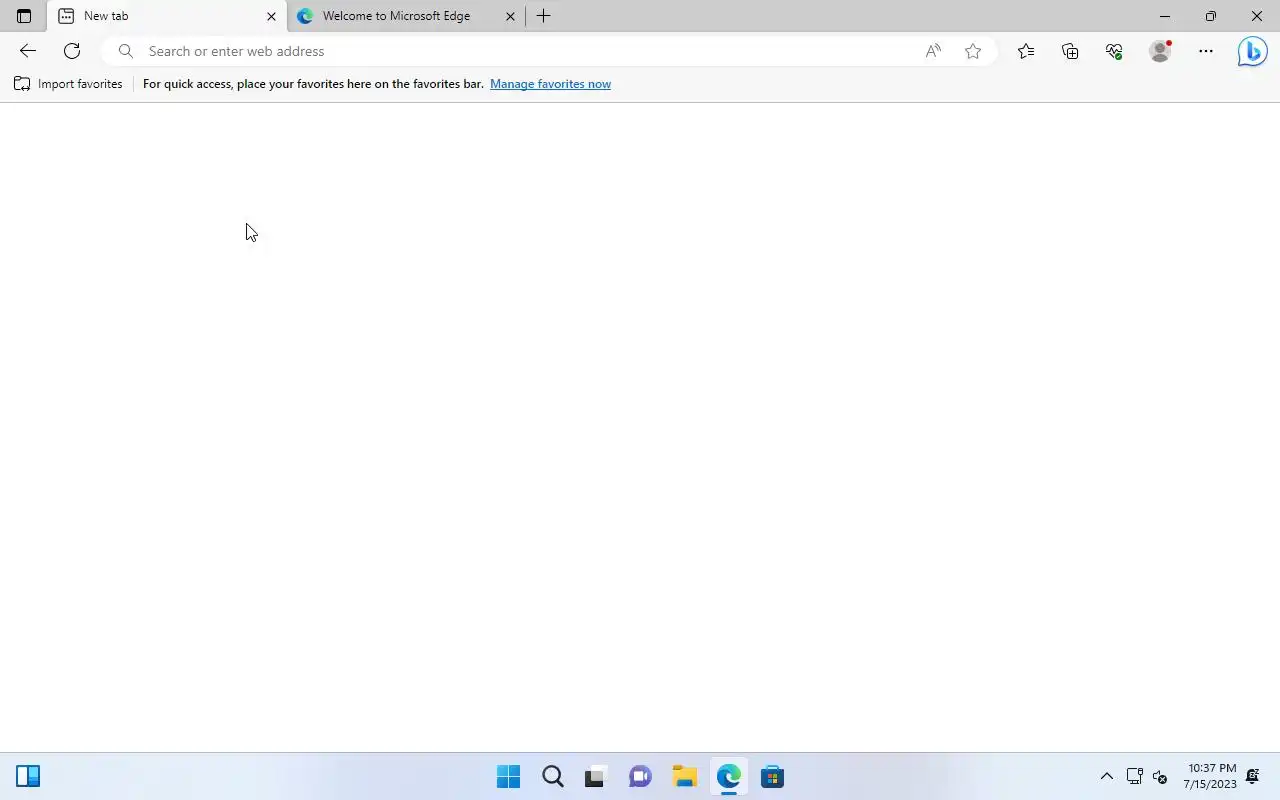Open the Favorites list icon
1280x800 pixels.
(x=1026, y=51)
